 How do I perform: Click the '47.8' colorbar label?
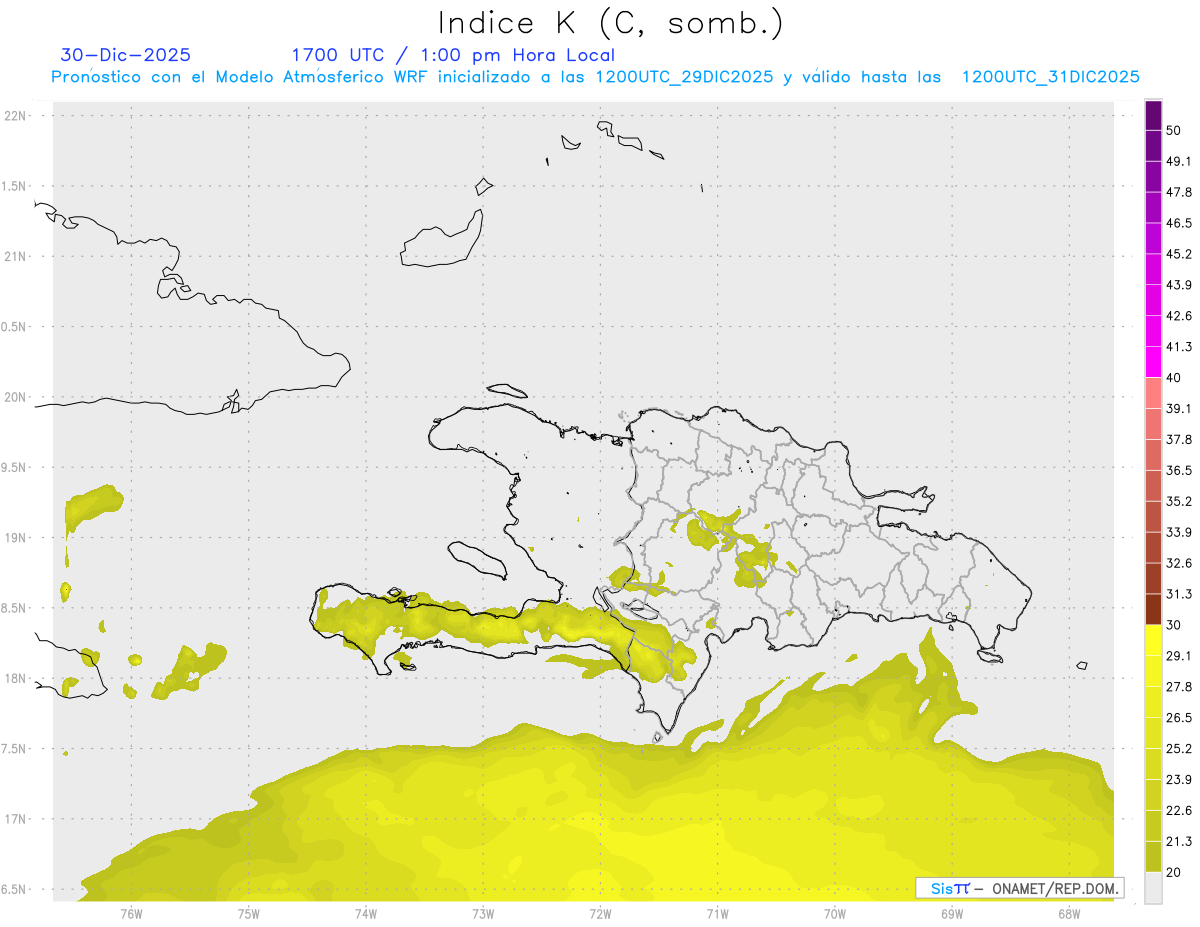point(1179,192)
